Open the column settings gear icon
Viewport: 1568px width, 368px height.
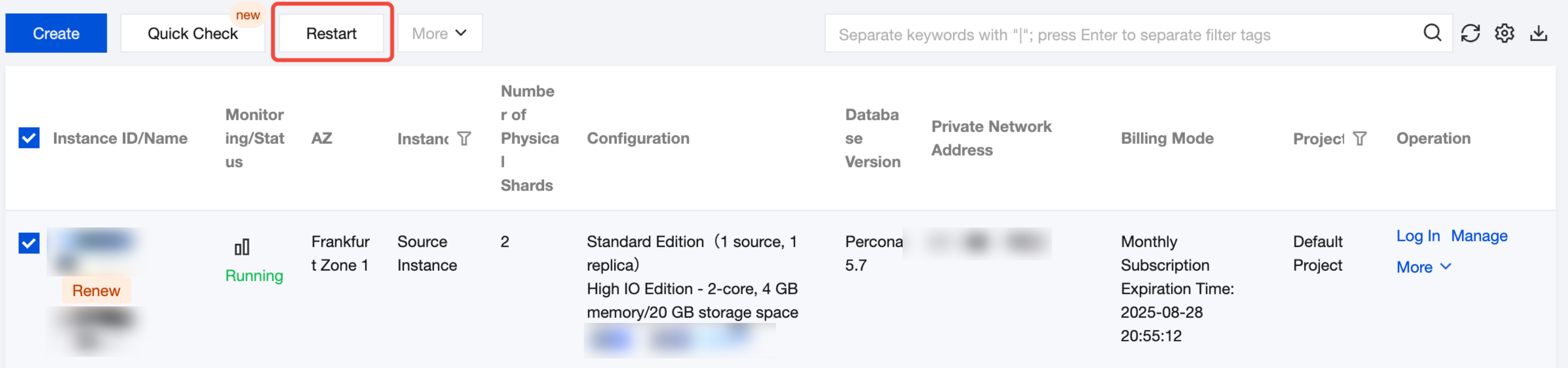(x=1504, y=33)
